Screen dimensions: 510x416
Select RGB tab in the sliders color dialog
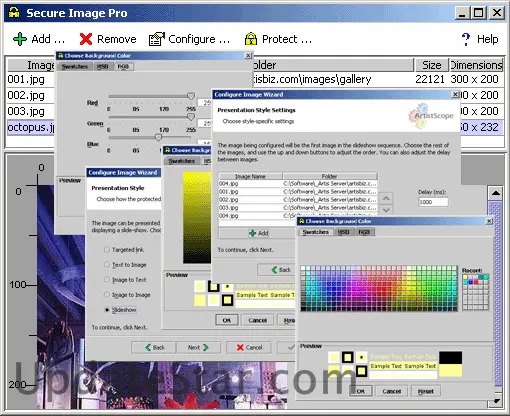click(123, 66)
